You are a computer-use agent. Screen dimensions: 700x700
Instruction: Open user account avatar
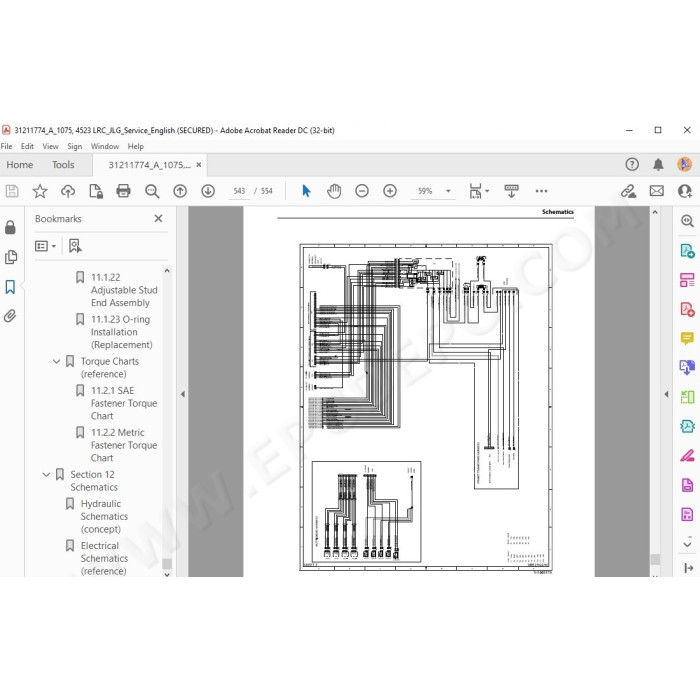click(685, 164)
